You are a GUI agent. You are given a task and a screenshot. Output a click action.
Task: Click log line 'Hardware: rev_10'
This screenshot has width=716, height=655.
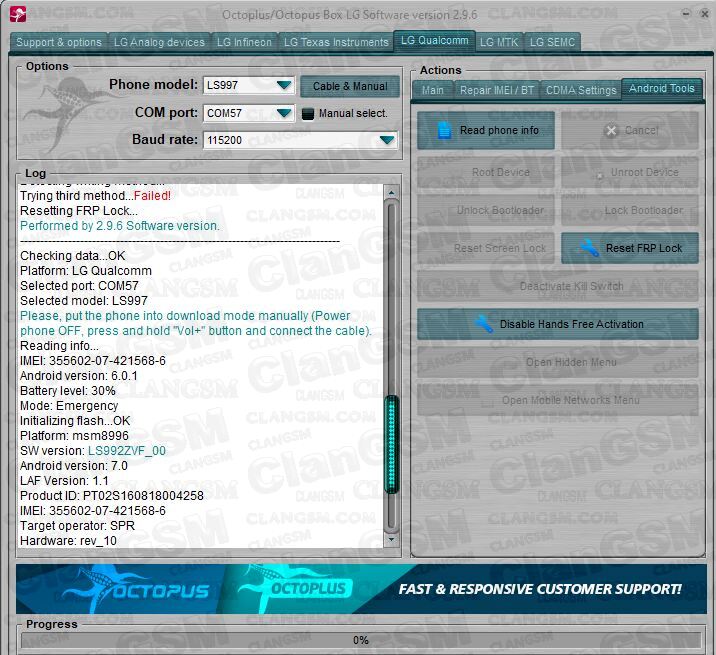point(68,541)
